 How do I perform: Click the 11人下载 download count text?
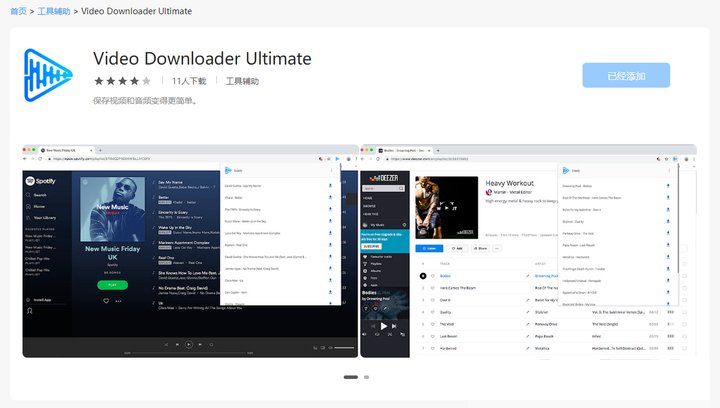coord(189,81)
